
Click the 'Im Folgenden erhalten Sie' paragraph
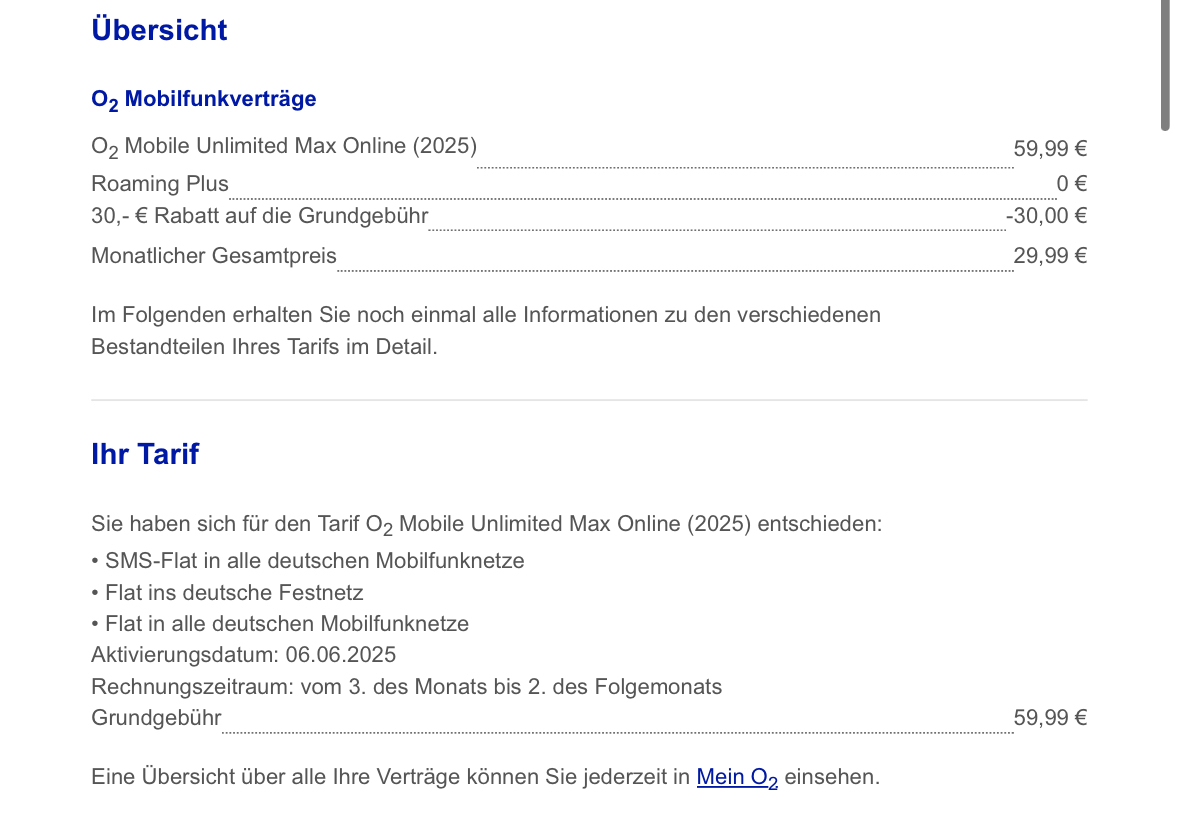click(486, 331)
